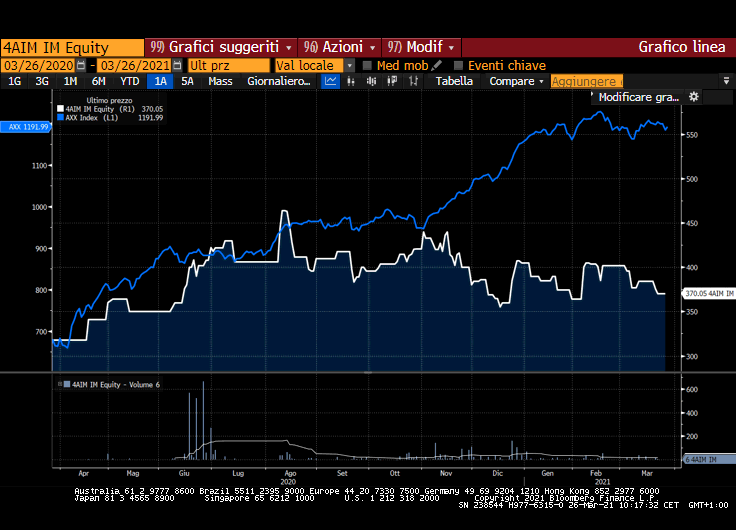Image resolution: width=736 pixels, height=530 pixels.
Task: Open the Grafici suggeriti dropdown
Action: [221, 47]
